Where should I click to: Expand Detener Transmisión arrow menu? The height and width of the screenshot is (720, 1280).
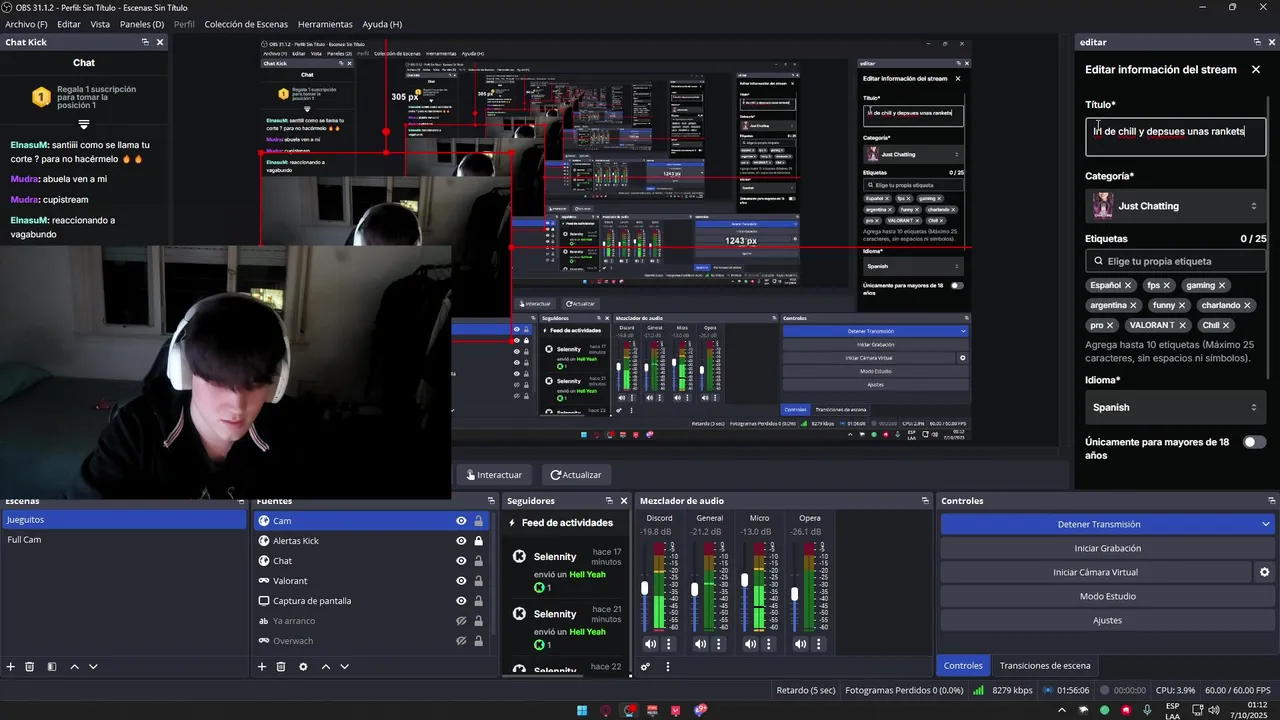pyautogui.click(x=1265, y=524)
